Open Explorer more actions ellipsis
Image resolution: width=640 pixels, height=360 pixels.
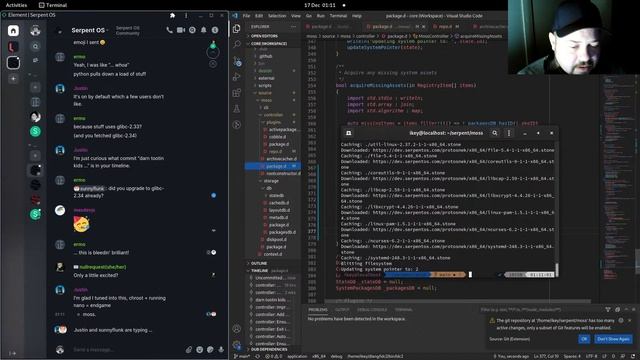pos(293,27)
